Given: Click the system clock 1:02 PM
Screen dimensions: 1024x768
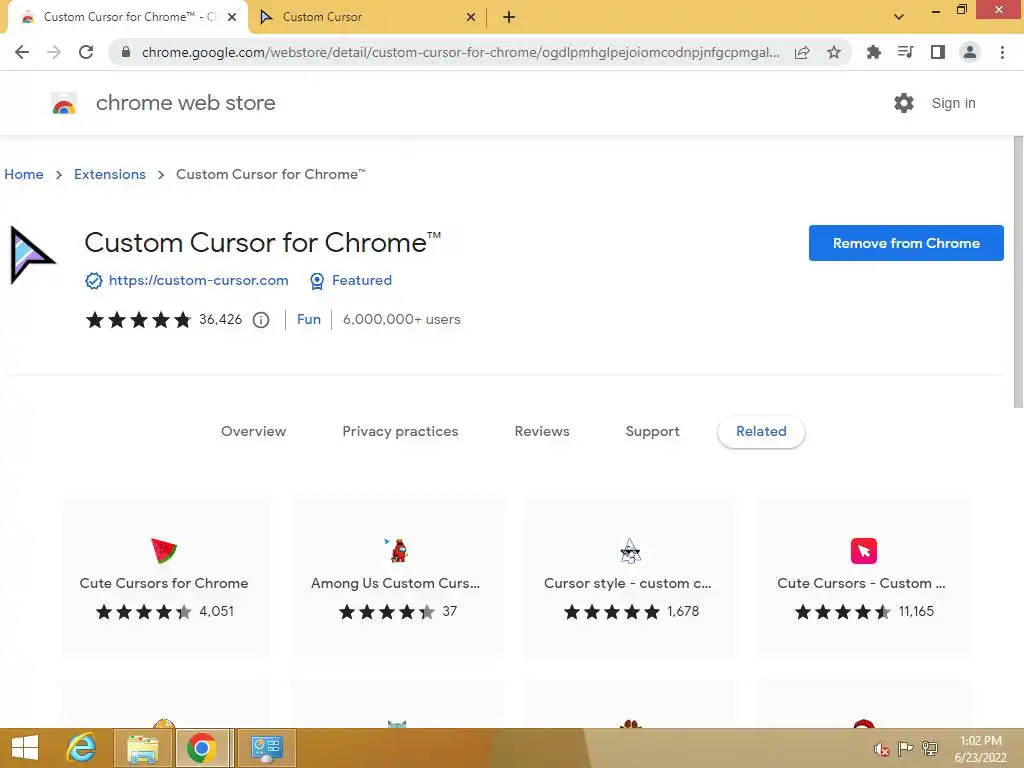Looking at the screenshot, I should coord(980,741).
